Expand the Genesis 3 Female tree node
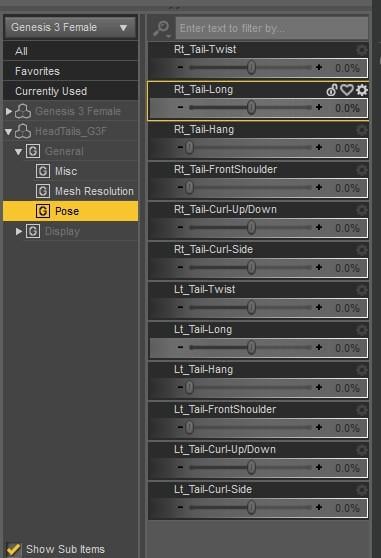The image size is (381, 558). pyautogui.click(x=9, y=111)
